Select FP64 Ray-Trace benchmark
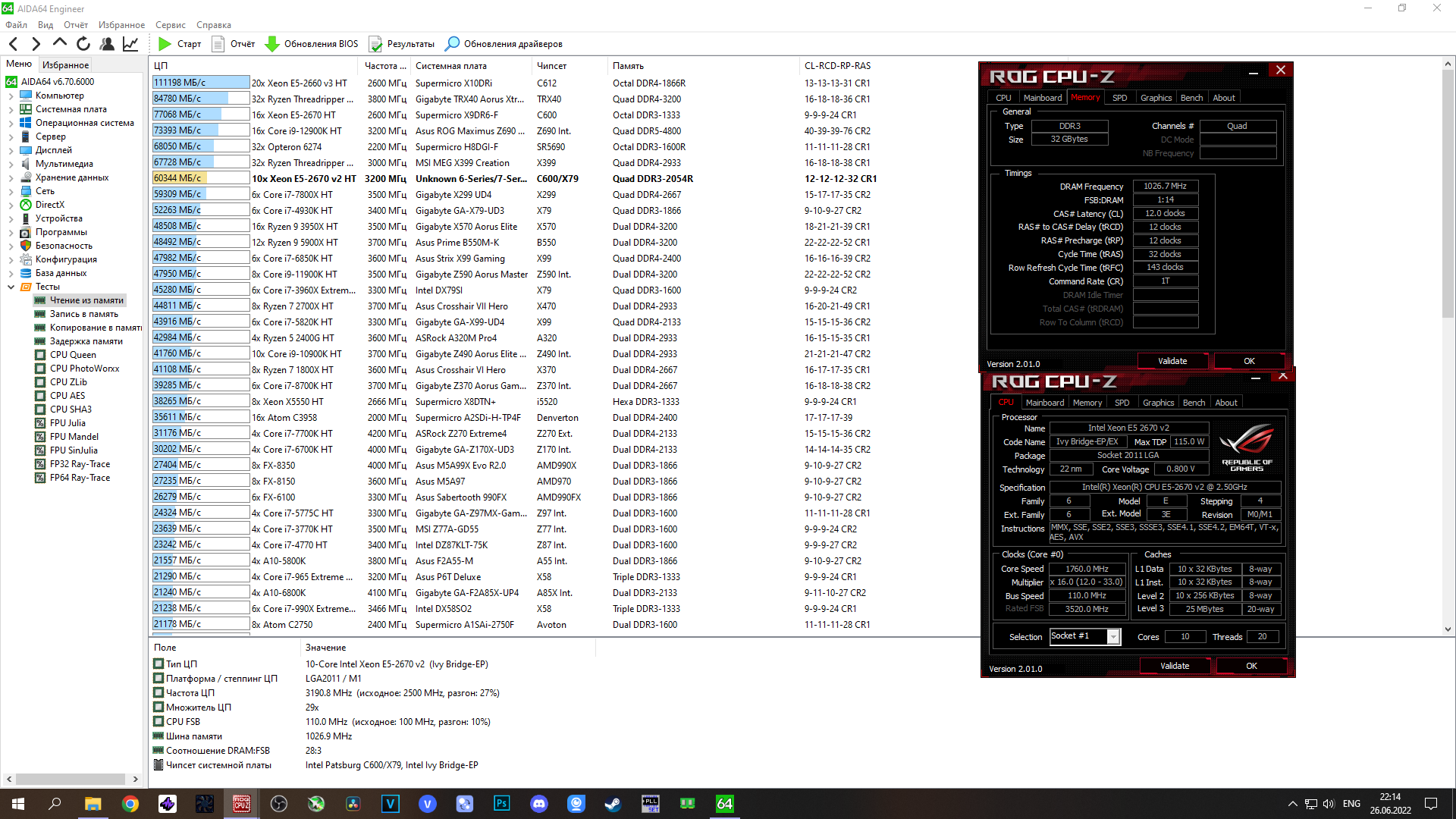The width and height of the screenshot is (1456, 819). click(80, 478)
